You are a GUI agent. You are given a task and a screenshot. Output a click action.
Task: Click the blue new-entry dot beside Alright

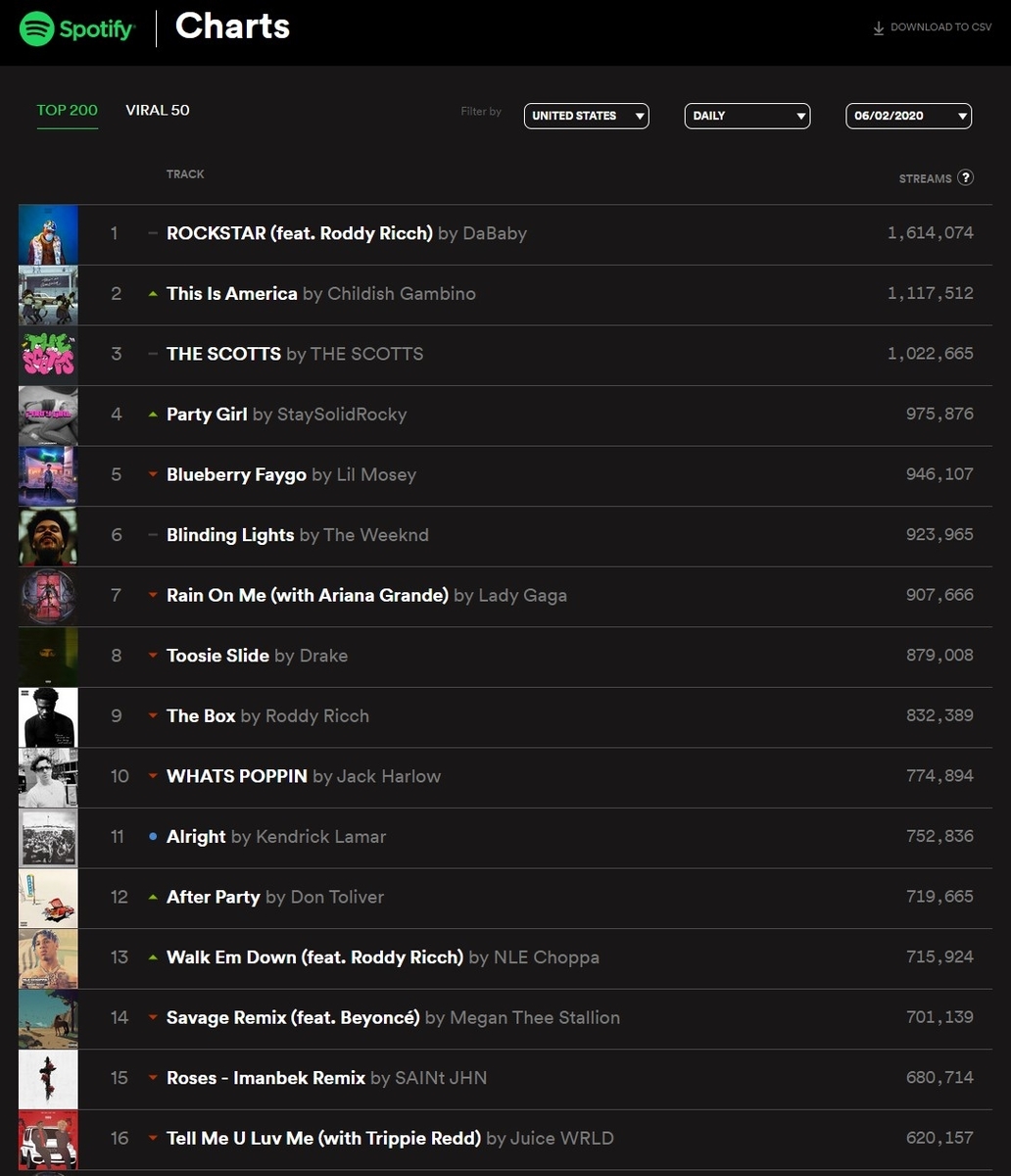coord(152,837)
